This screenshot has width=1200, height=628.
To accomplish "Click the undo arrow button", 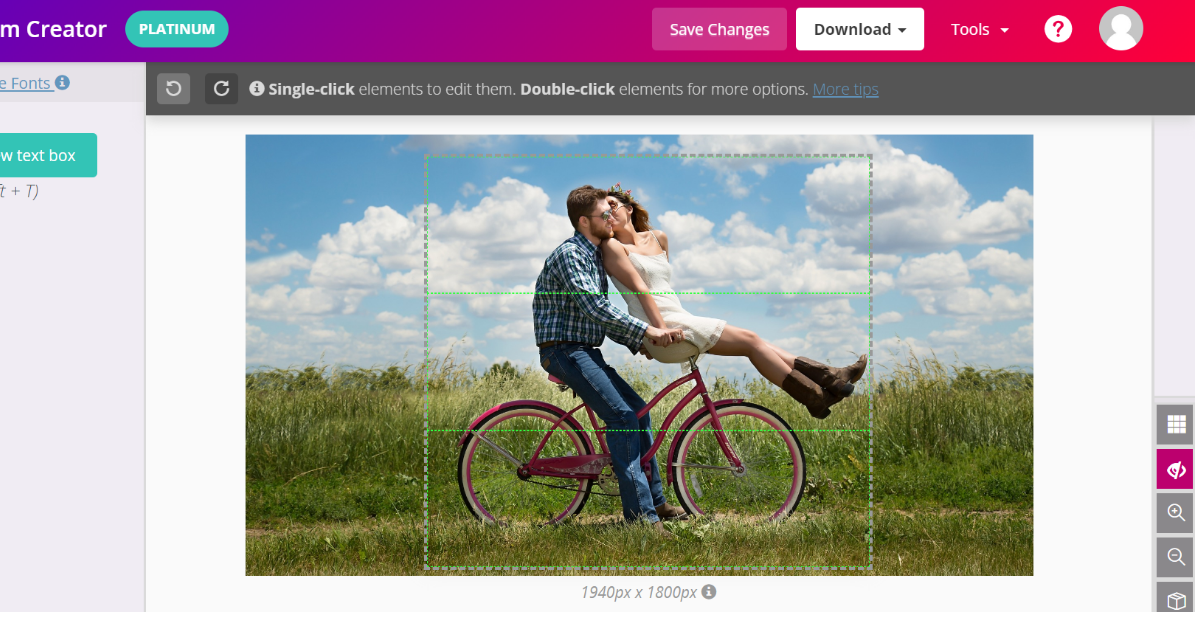I will 173,88.
